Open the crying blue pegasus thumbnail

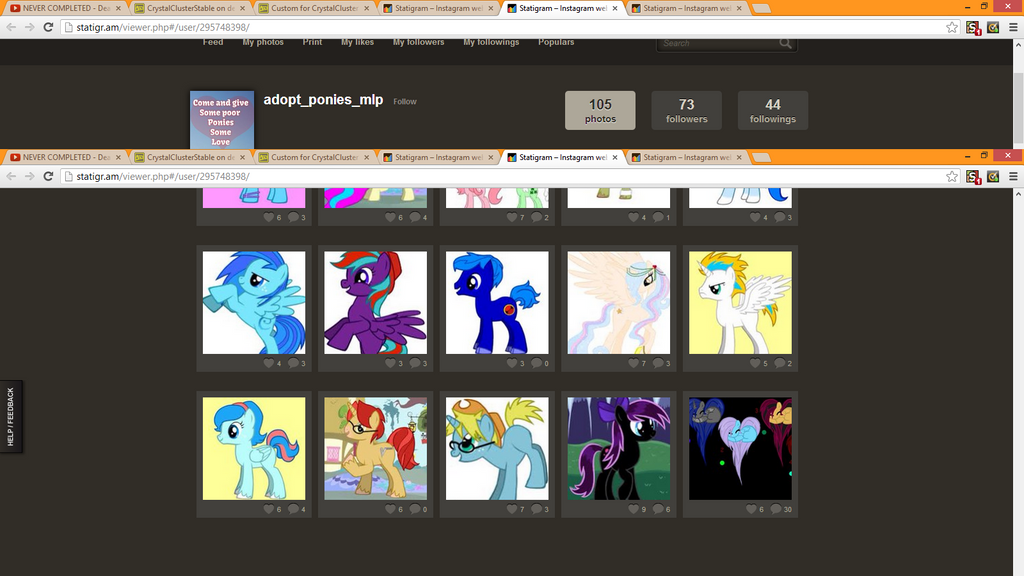coord(254,302)
